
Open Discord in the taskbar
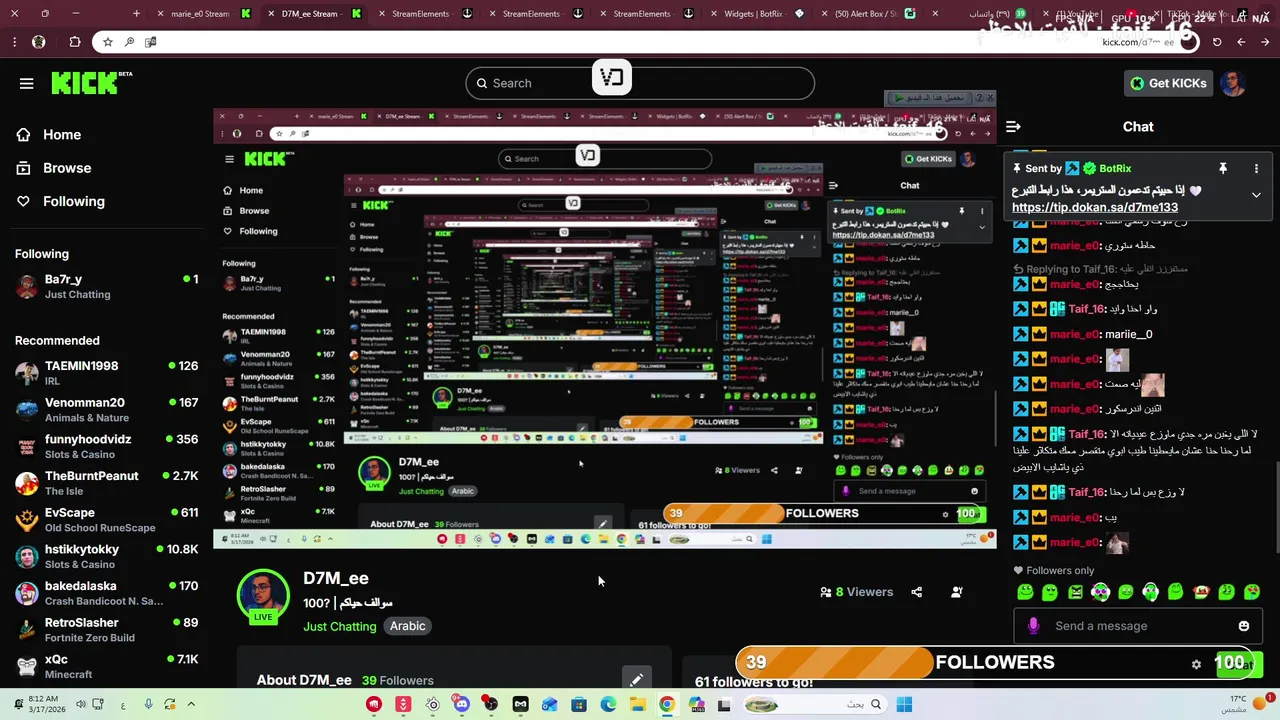462,704
